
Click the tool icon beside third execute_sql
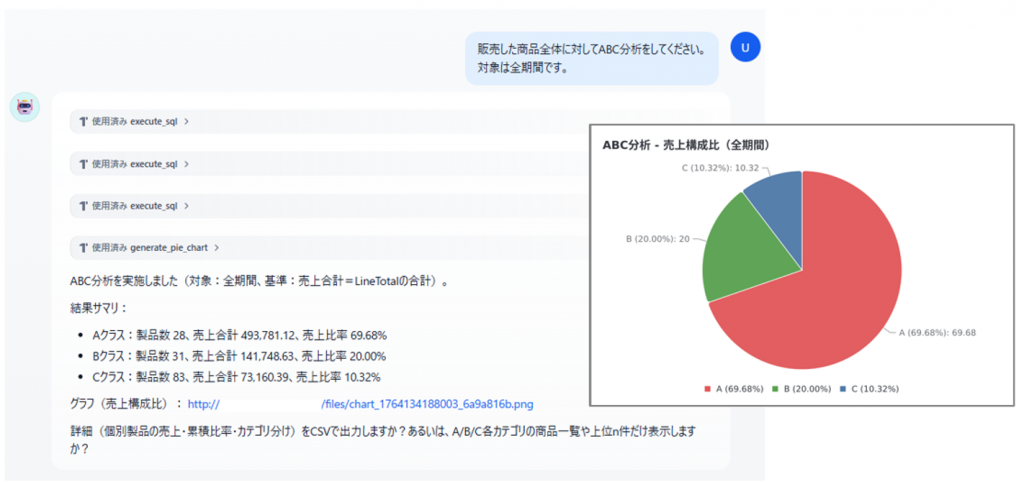[x=83, y=206]
